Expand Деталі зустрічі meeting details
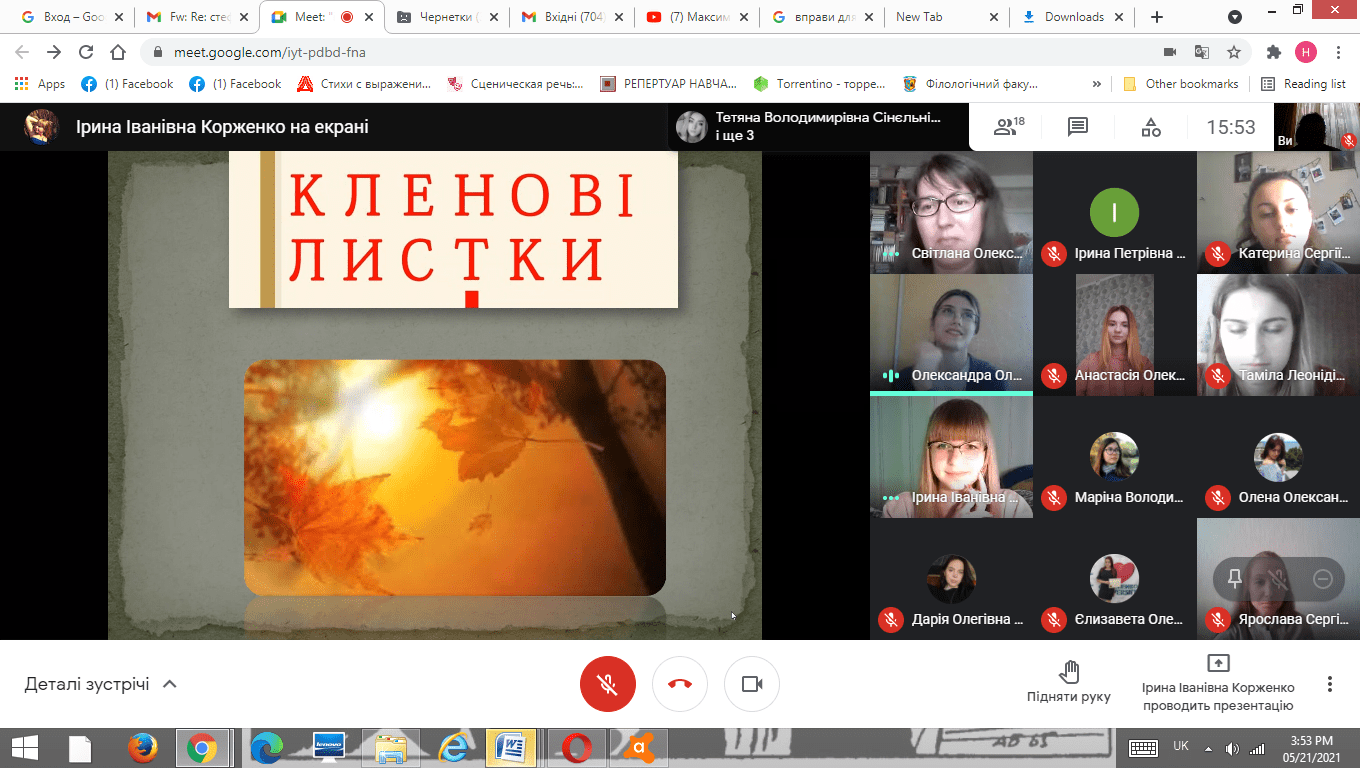 click(x=100, y=684)
